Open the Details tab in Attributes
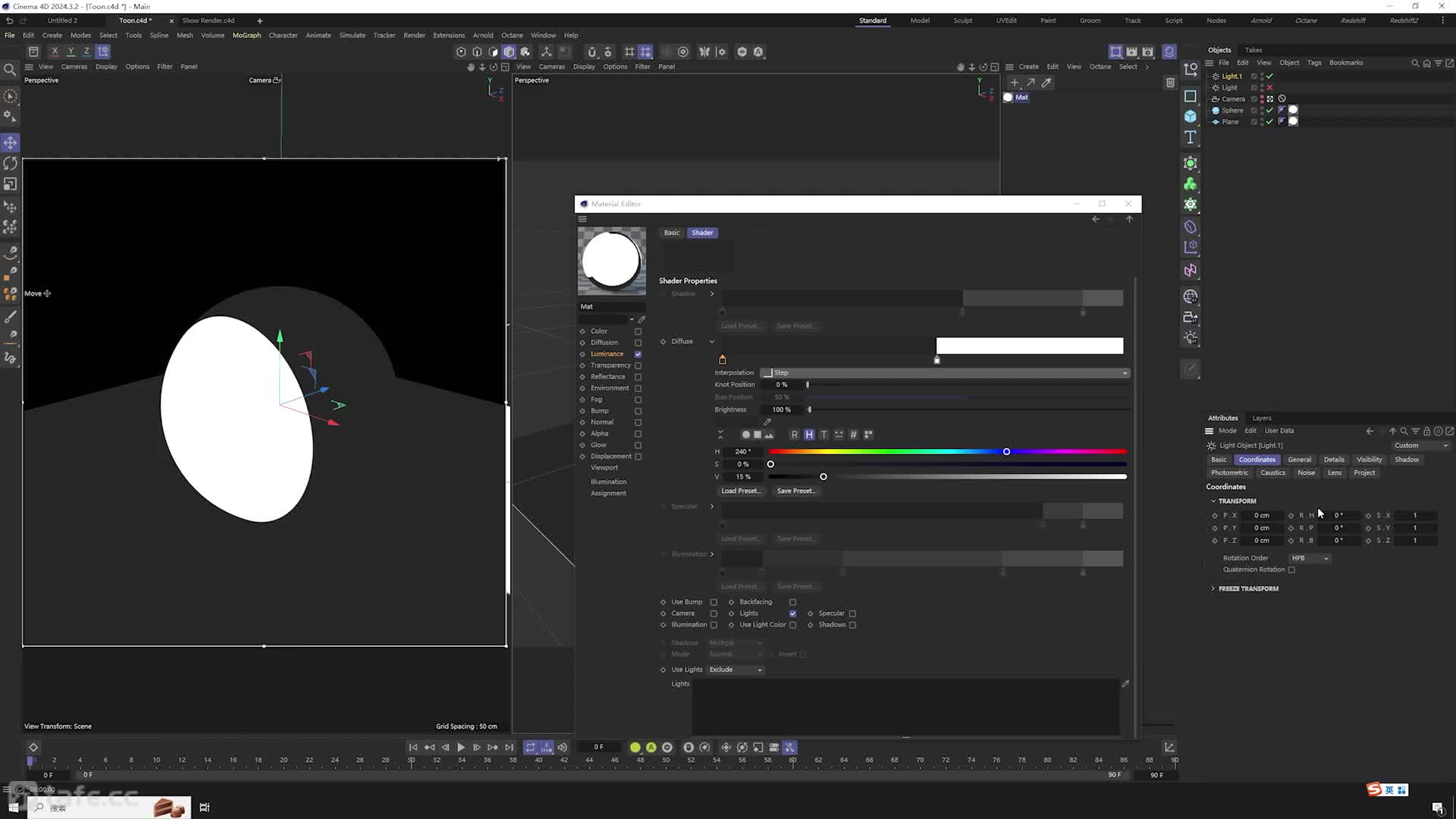 [x=1334, y=460]
